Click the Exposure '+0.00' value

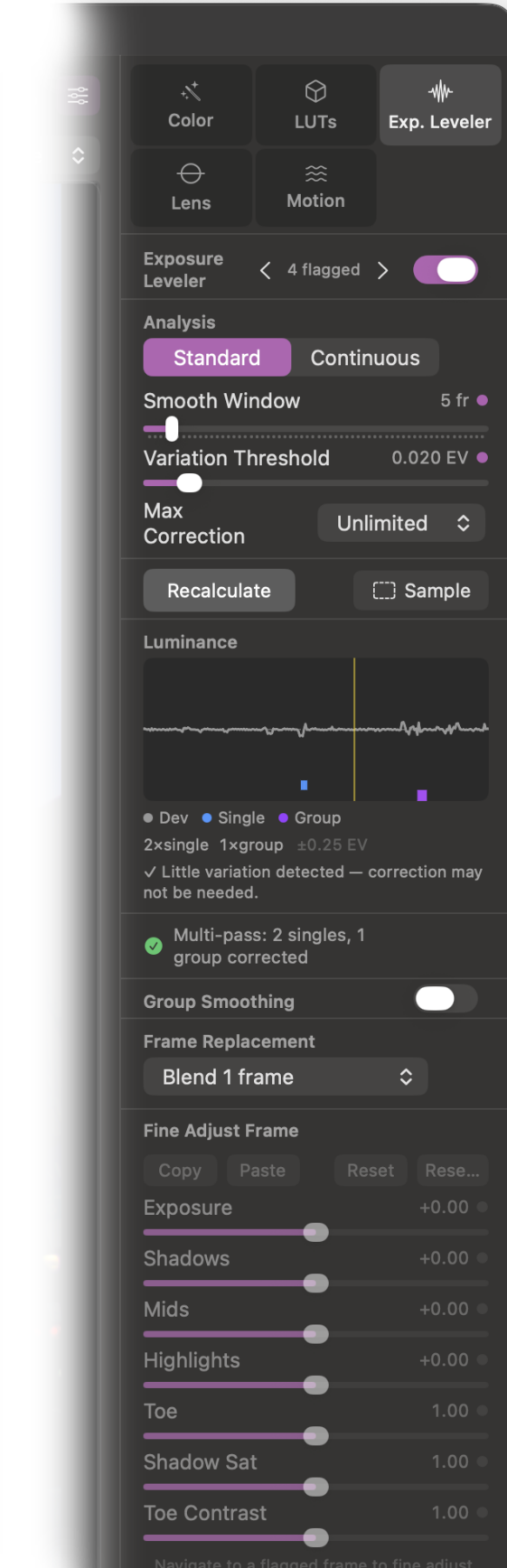click(444, 1207)
